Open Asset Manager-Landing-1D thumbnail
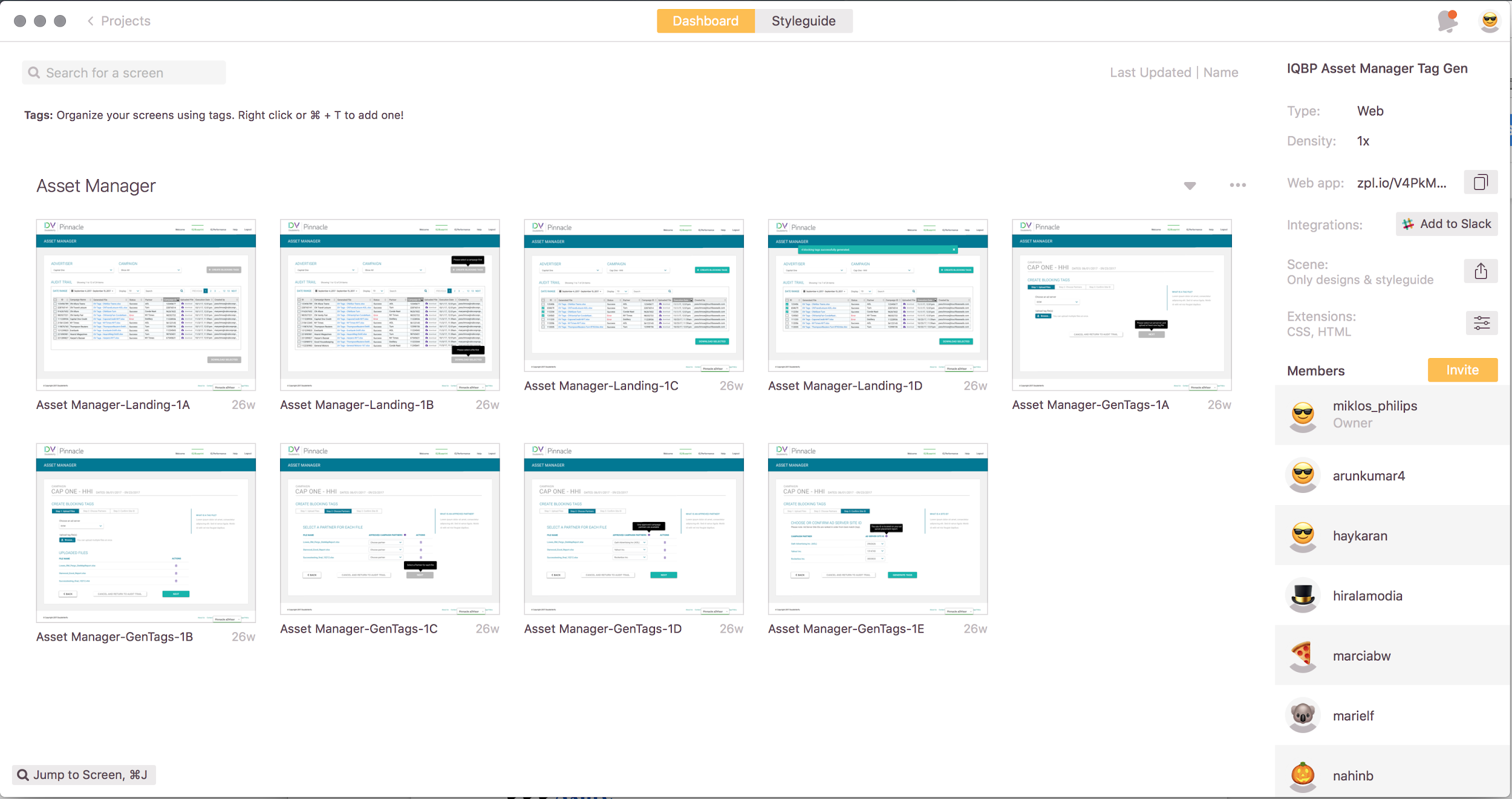 [x=878, y=295]
